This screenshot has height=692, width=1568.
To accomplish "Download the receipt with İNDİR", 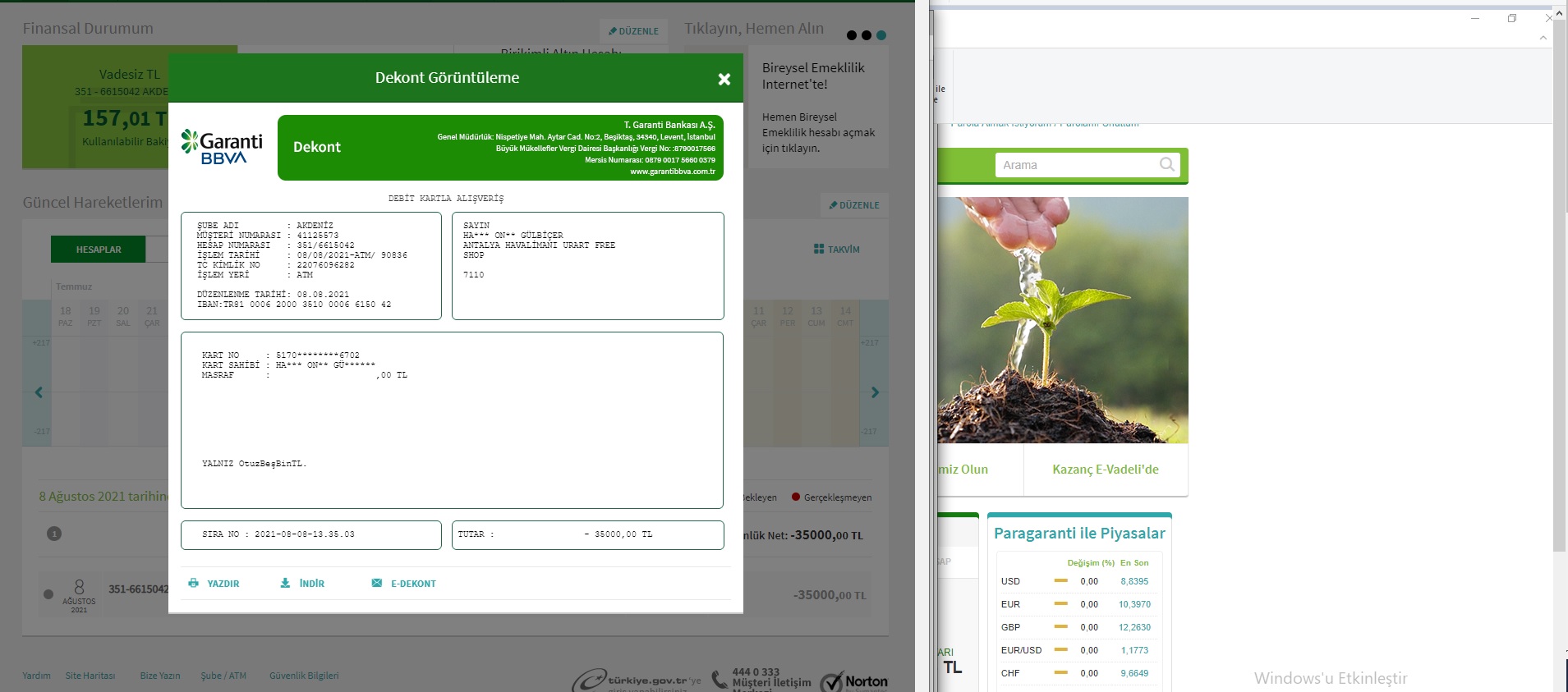I will pos(302,584).
